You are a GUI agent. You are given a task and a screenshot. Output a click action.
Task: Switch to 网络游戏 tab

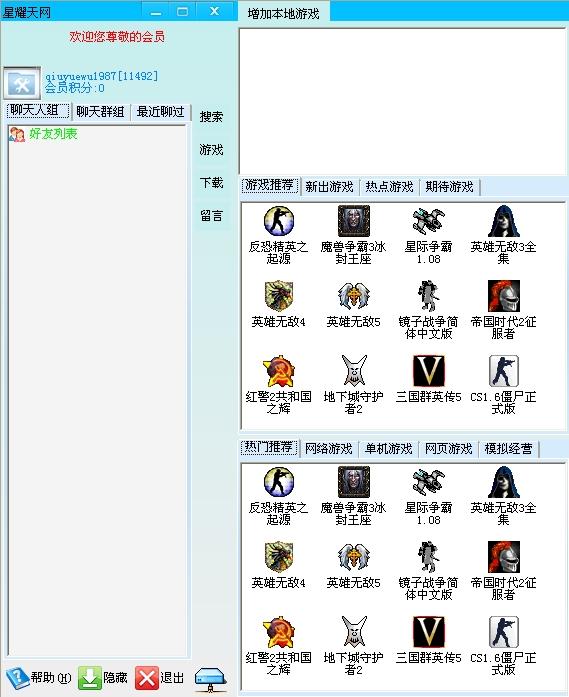pyautogui.click(x=329, y=448)
